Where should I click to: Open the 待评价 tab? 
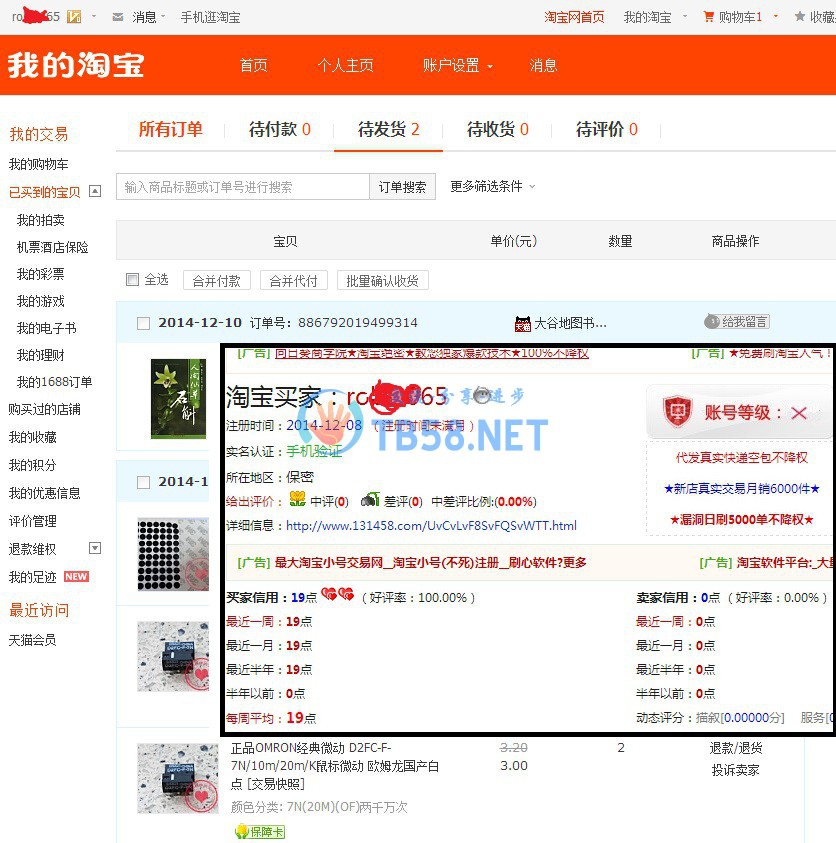tap(606, 129)
